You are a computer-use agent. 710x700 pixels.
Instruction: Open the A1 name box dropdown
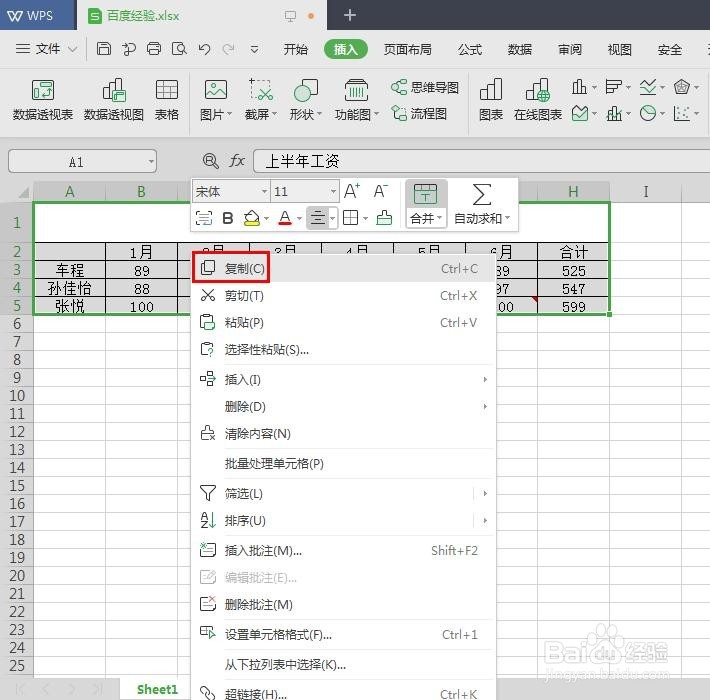point(151,161)
